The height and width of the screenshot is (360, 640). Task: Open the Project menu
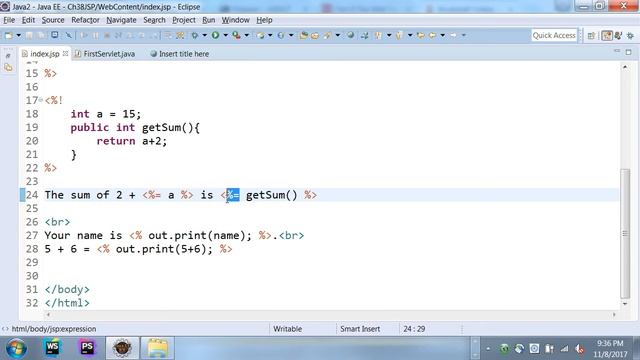[x=184, y=20]
